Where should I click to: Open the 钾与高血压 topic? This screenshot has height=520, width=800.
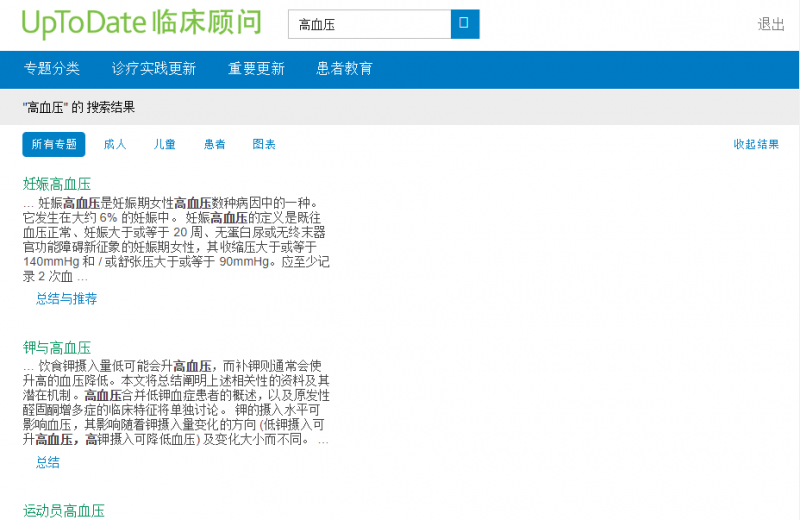click(57, 348)
